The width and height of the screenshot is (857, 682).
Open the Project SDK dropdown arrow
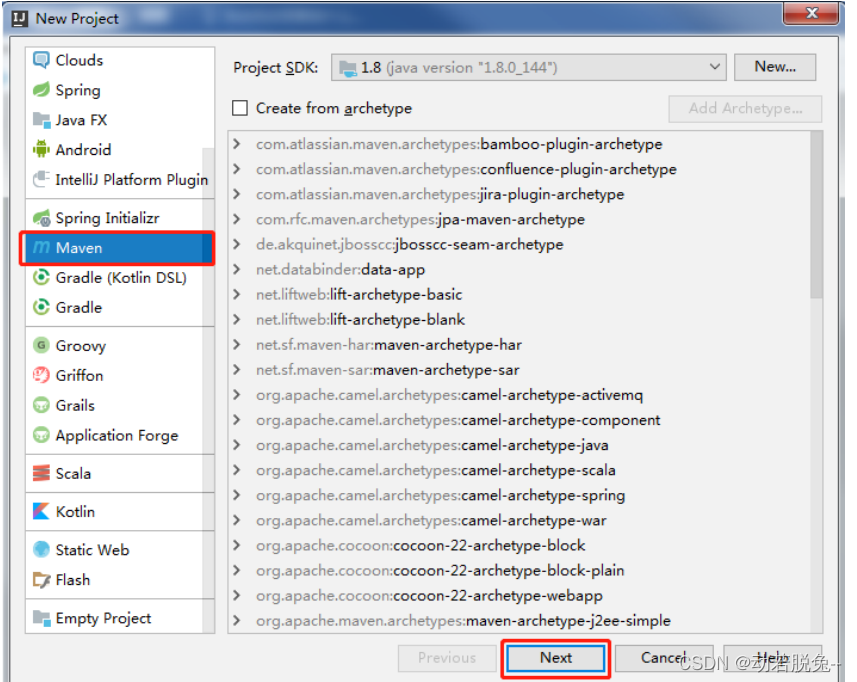click(x=714, y=67)
